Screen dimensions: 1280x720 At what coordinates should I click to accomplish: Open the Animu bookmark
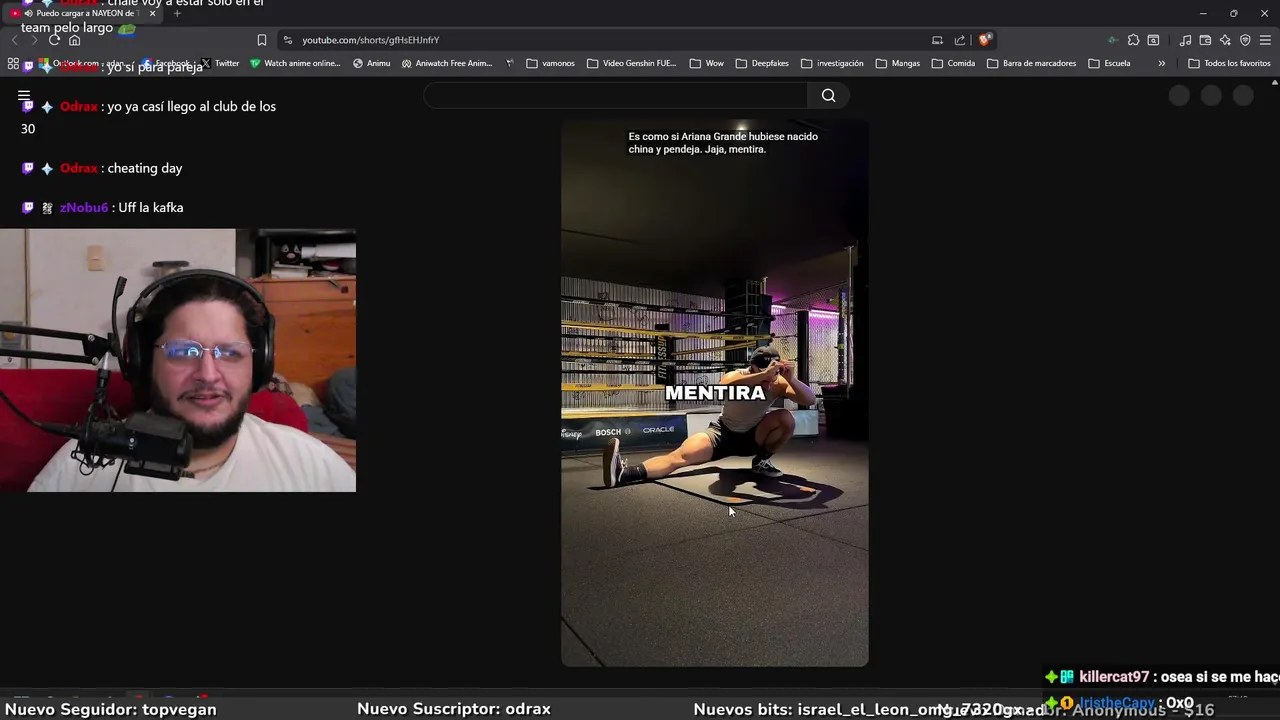(371, 63)
